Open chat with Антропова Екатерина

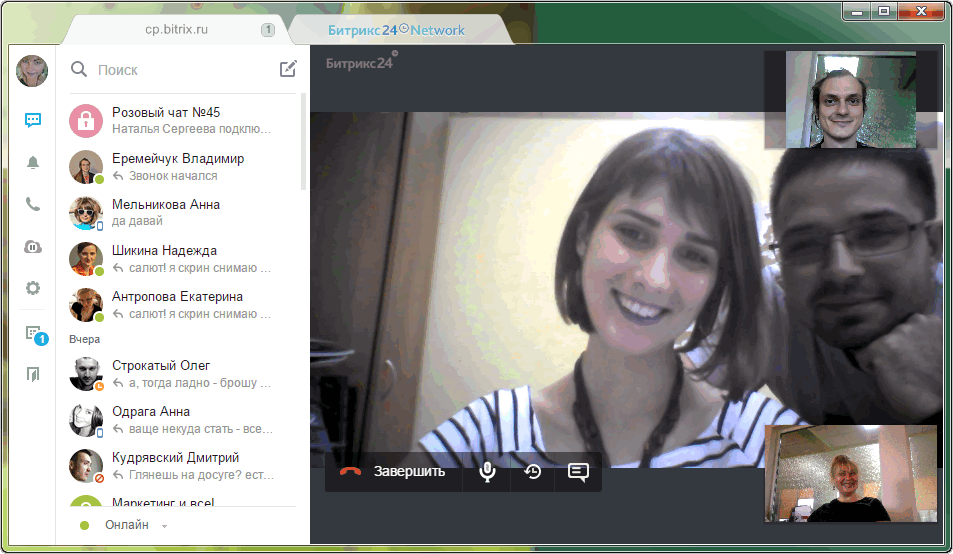pos(182,305)
